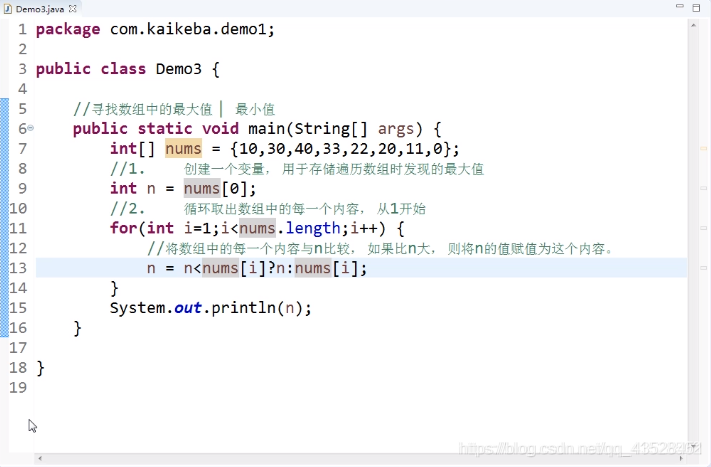Viewport: 711px width, 467px height.
Task: Click the "package" keyword on line 1
Action: click(68, 30)
